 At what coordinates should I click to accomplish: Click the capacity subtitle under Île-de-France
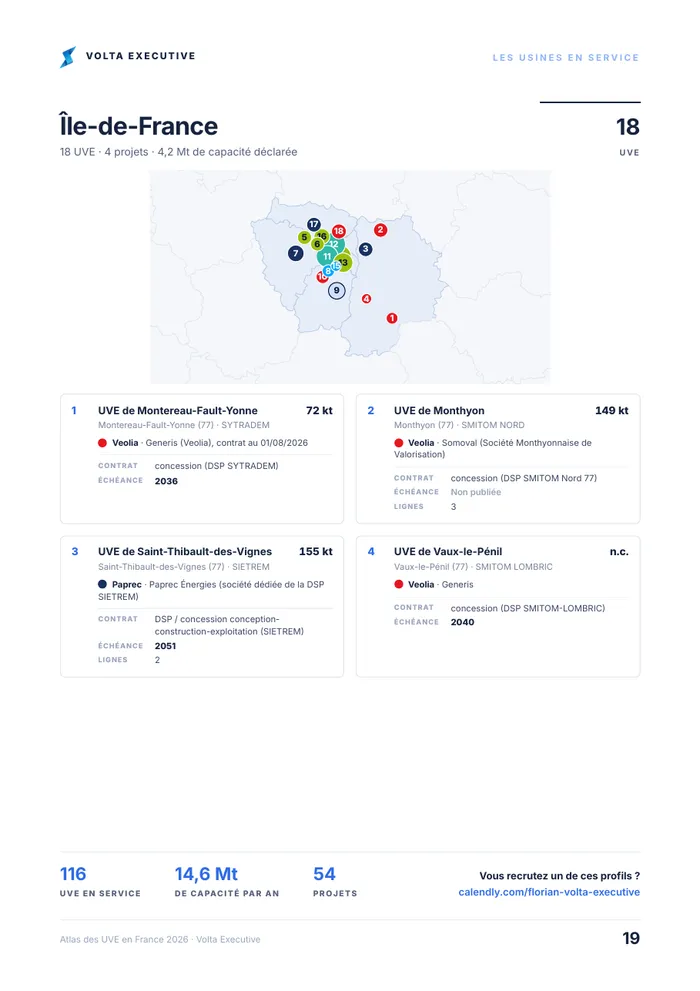(x=178, y=152)
